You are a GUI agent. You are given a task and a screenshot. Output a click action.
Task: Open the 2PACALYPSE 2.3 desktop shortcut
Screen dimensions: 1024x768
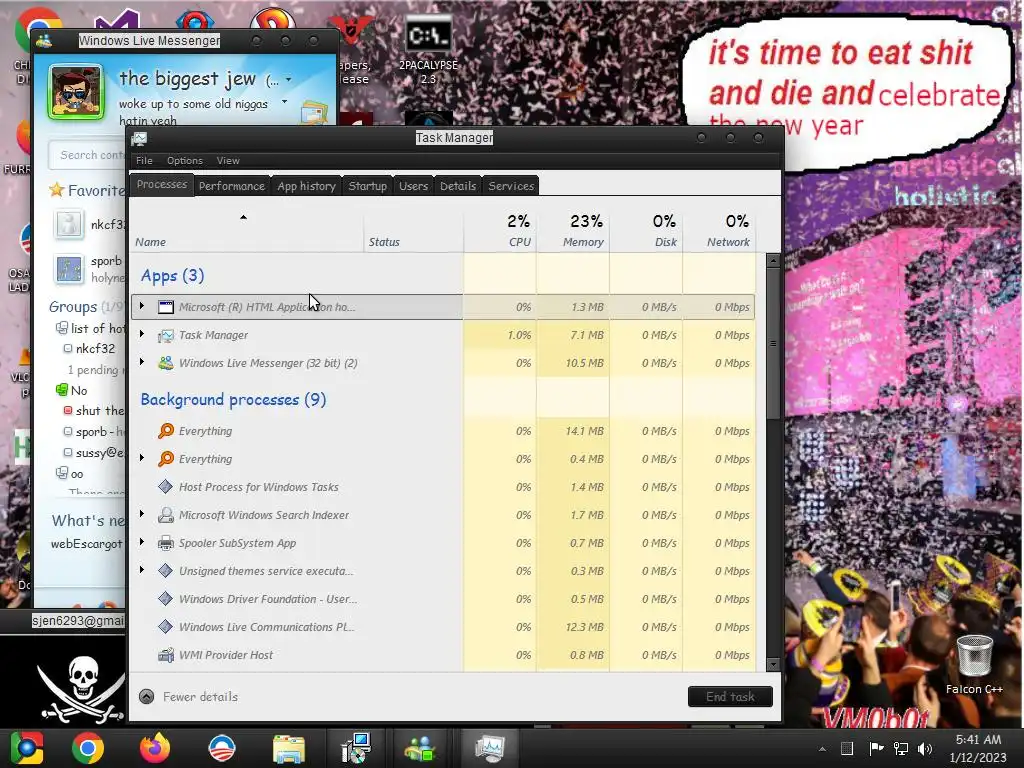click(x=428, y=51)
